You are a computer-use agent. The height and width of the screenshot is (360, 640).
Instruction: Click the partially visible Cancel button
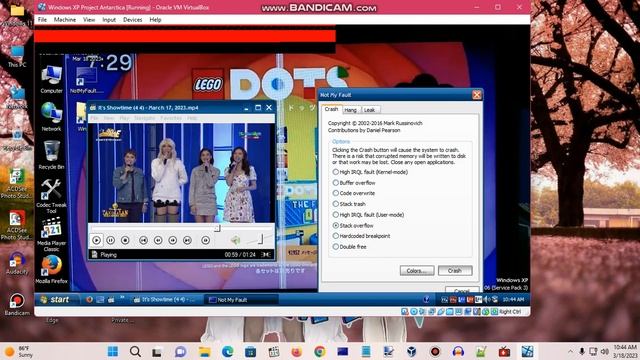tap(462, 290)
